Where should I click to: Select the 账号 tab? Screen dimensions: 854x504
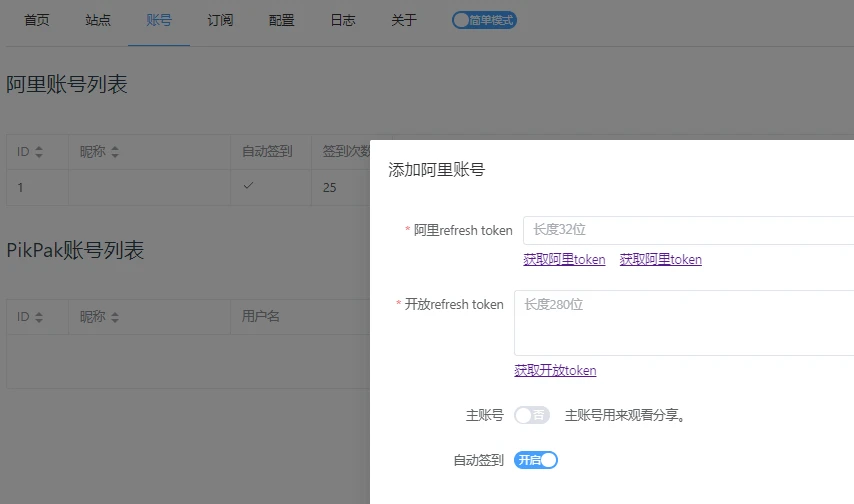159,21
